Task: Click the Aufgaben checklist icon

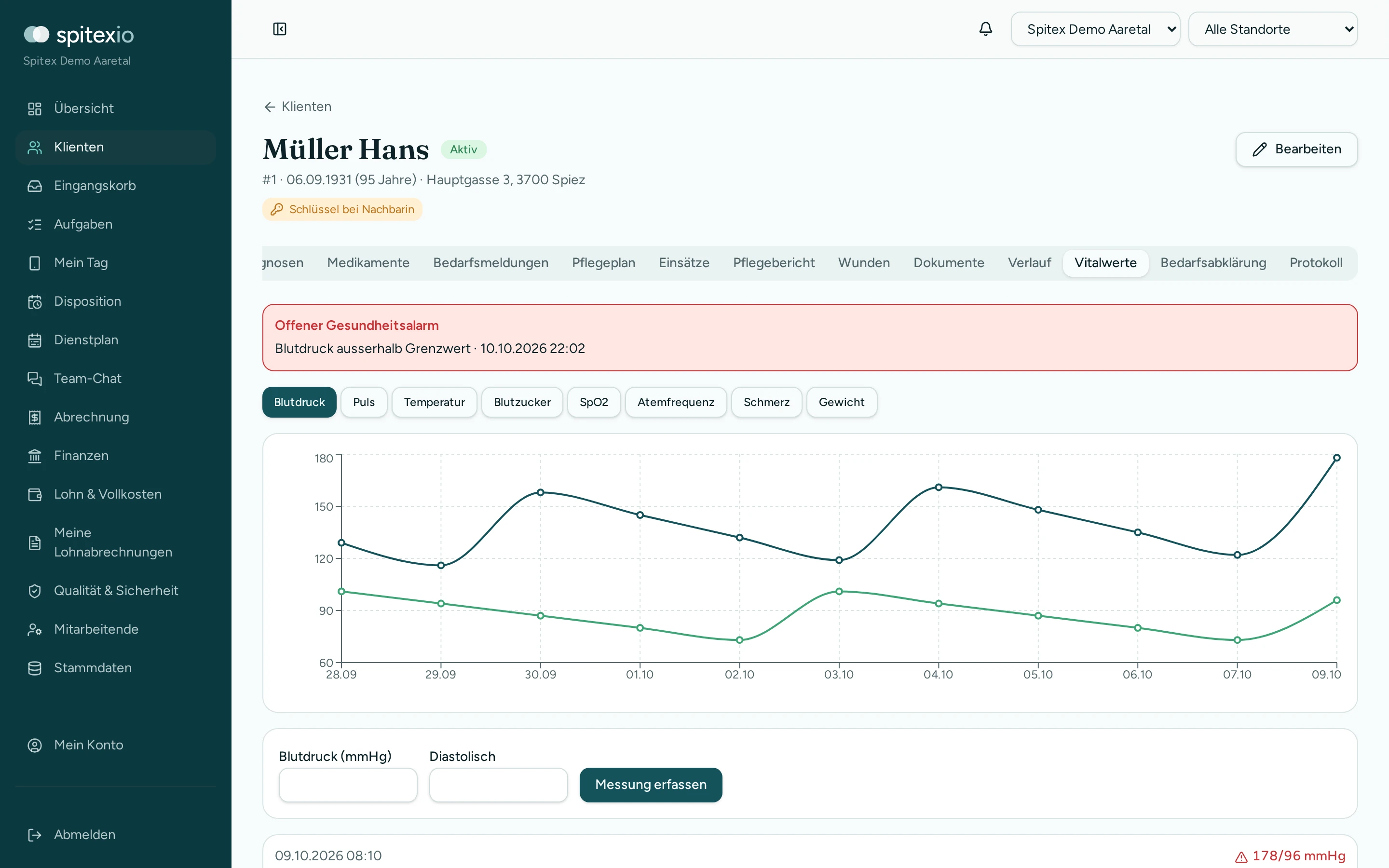Action: tap(34, 224)
